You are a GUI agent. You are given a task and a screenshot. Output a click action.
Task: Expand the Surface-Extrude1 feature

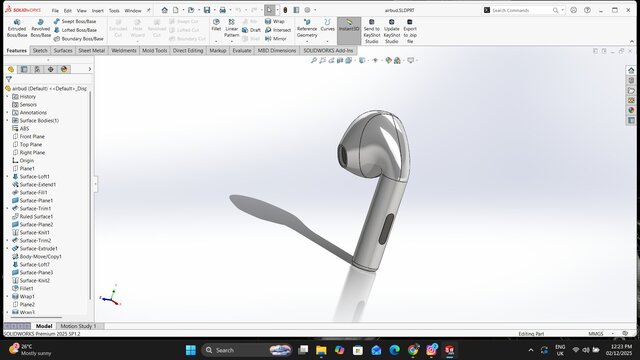pos(7,249)
